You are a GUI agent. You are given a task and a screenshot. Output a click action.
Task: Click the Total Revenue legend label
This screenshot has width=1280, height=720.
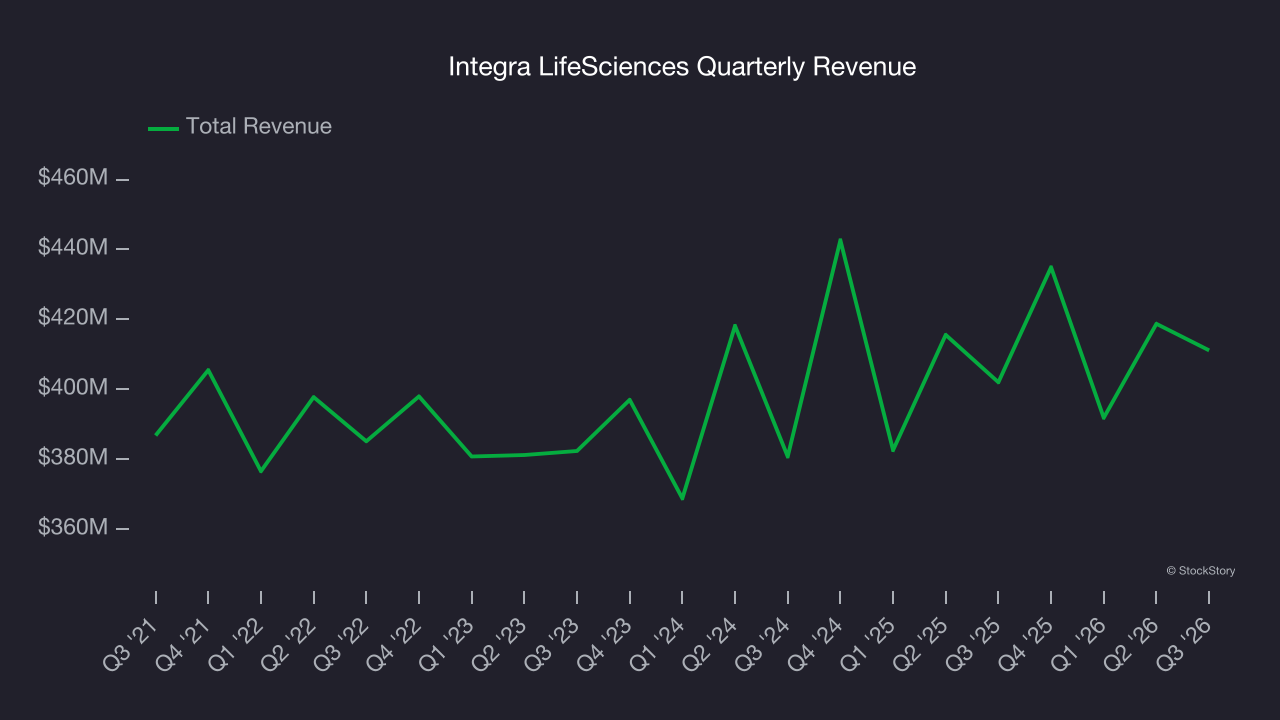point(259,127)
